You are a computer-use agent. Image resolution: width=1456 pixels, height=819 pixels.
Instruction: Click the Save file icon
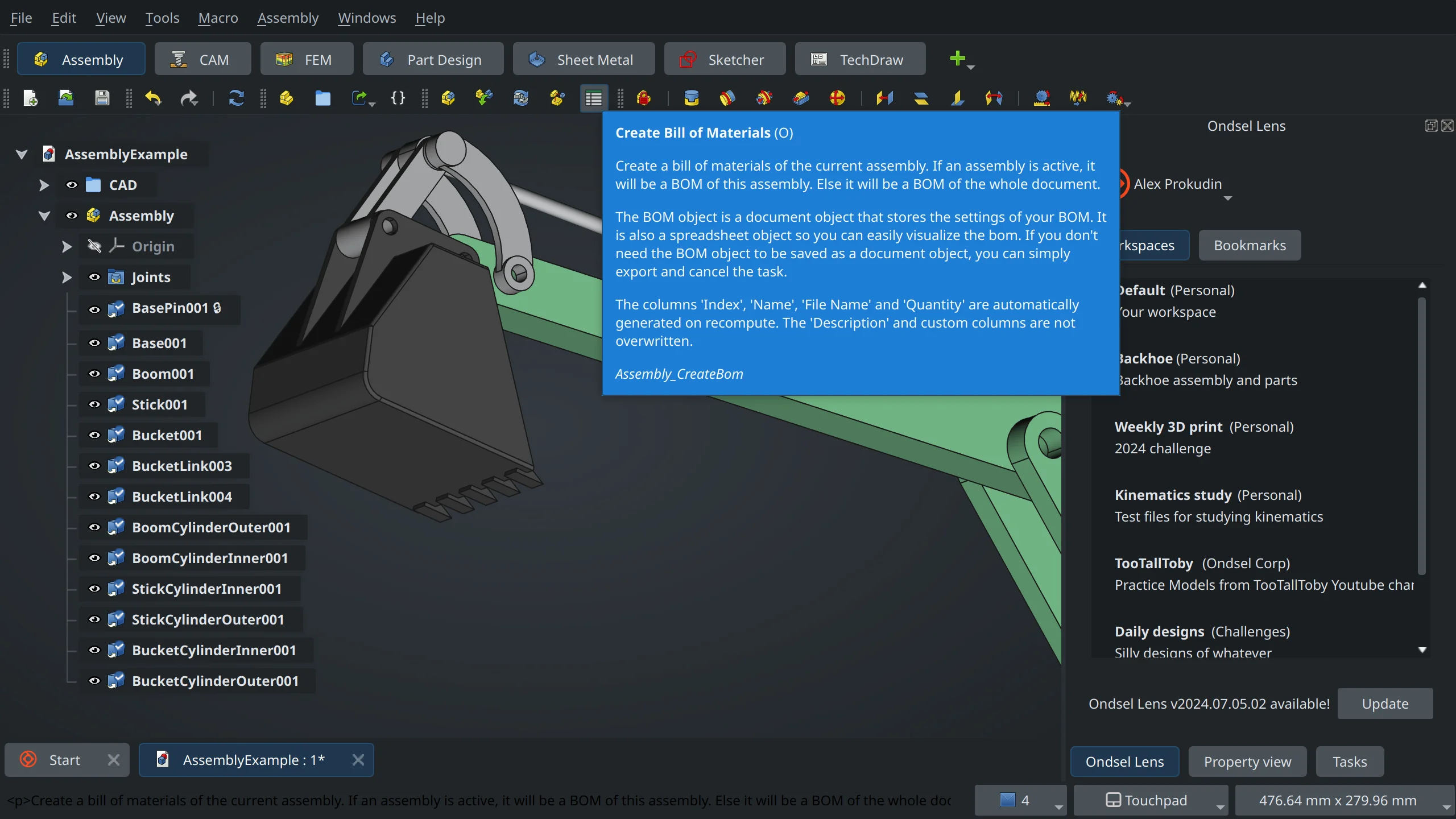pyautogui.click(x=101, y=98)
